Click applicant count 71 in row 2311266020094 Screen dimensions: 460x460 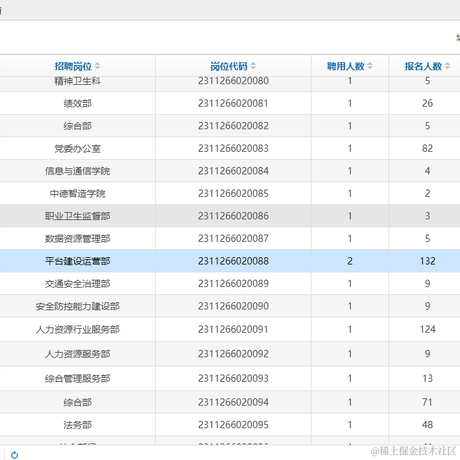(x=427, y=402)
